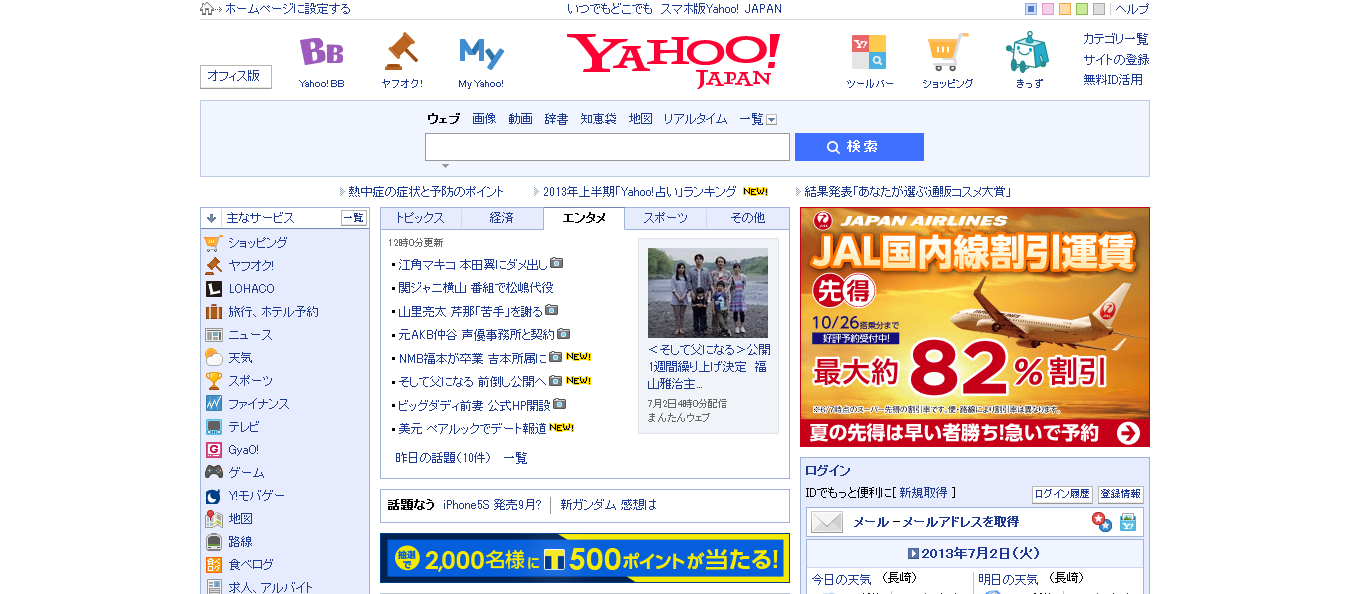Open the 熱中症の症状と予防のポイント link
The image size is (1349, 594).
426,191
